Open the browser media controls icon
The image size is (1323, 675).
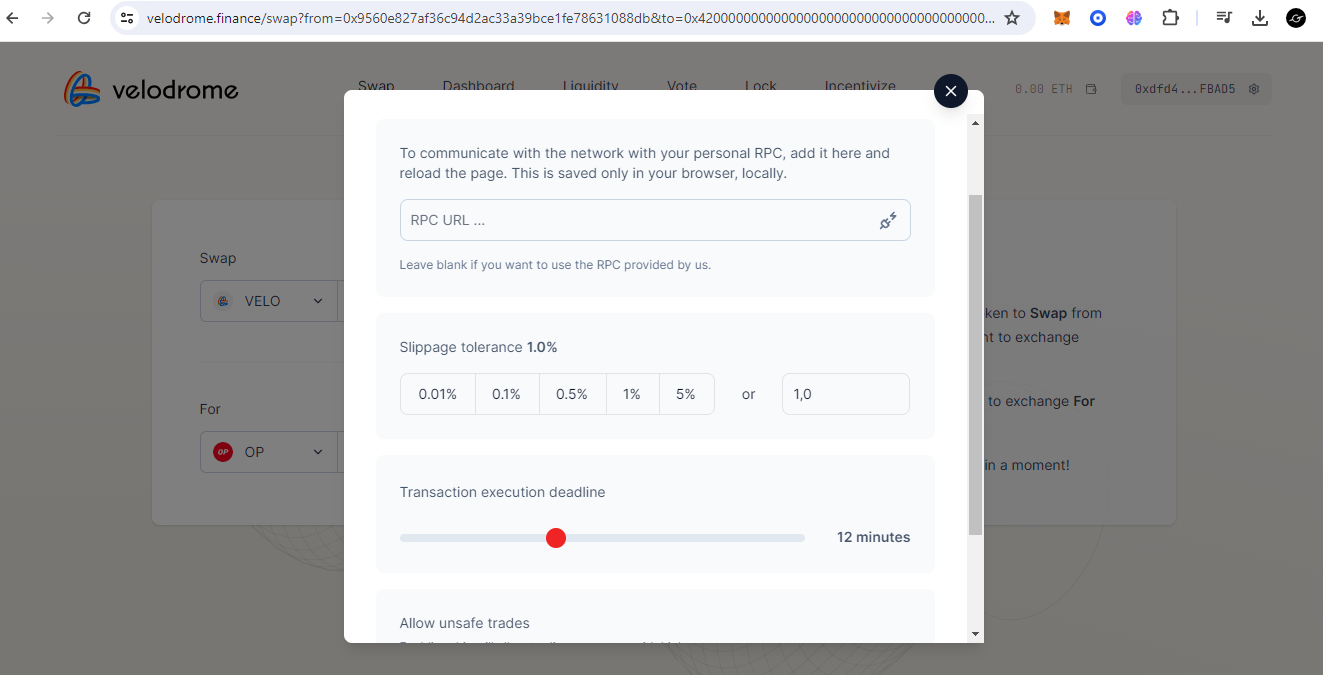[x=1224, y=18]
